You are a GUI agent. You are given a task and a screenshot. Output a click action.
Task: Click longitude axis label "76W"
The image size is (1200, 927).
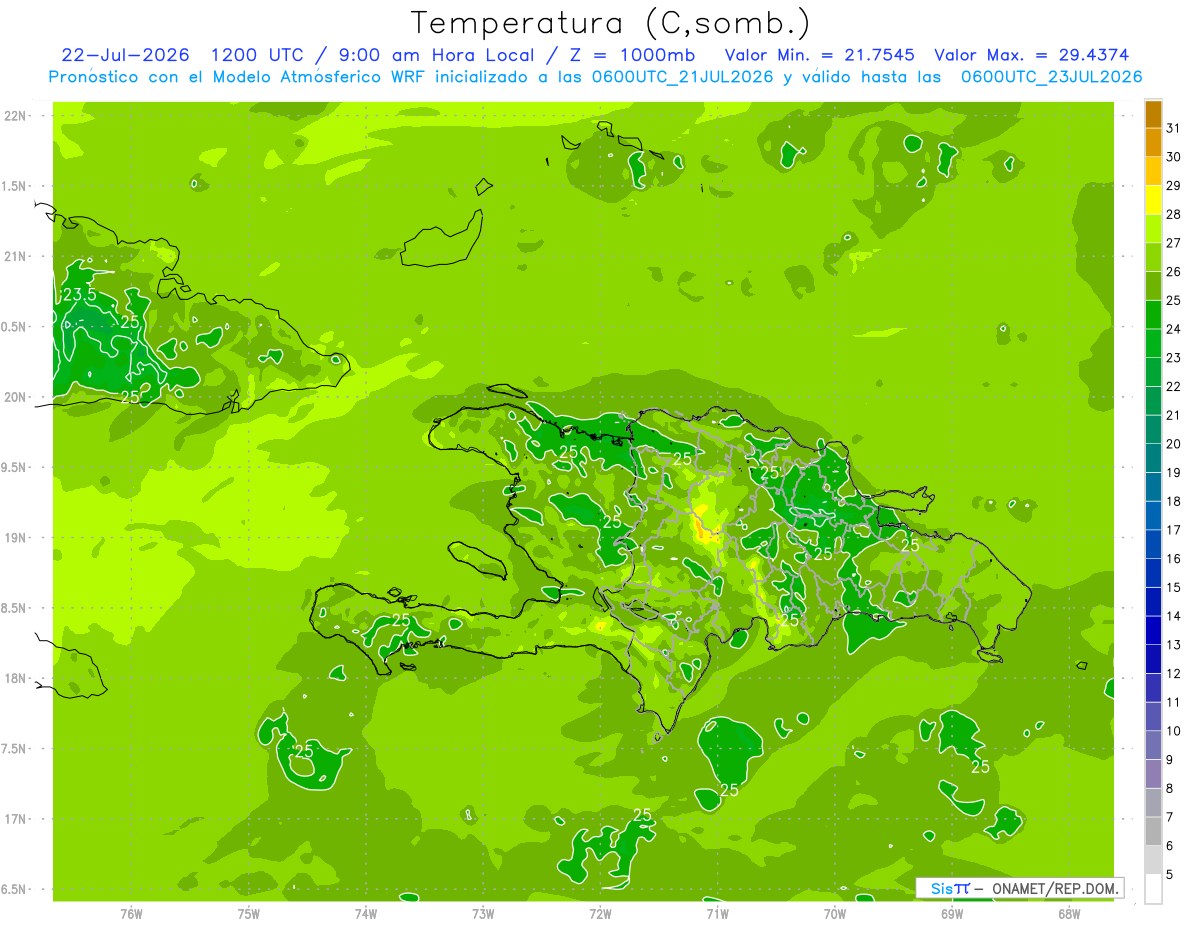coord(131,914)
